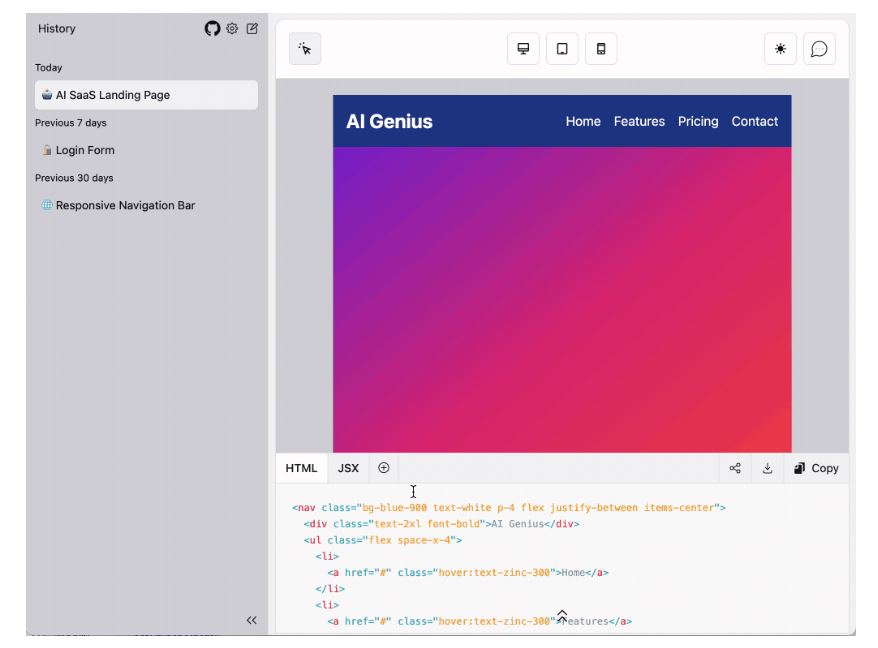
Task: Share the generated code
Action: 735,468
